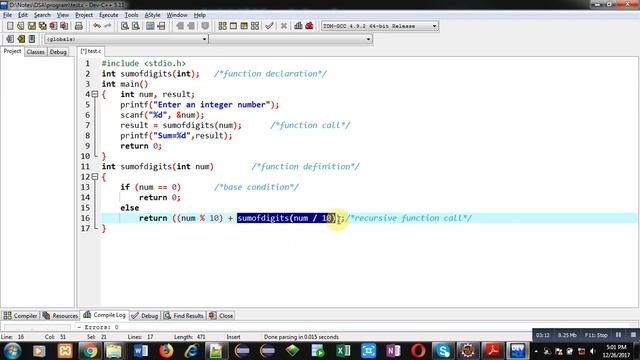Open the Execute menu
The width and height of the screenshot is (640, 360).
click(109, 15)
